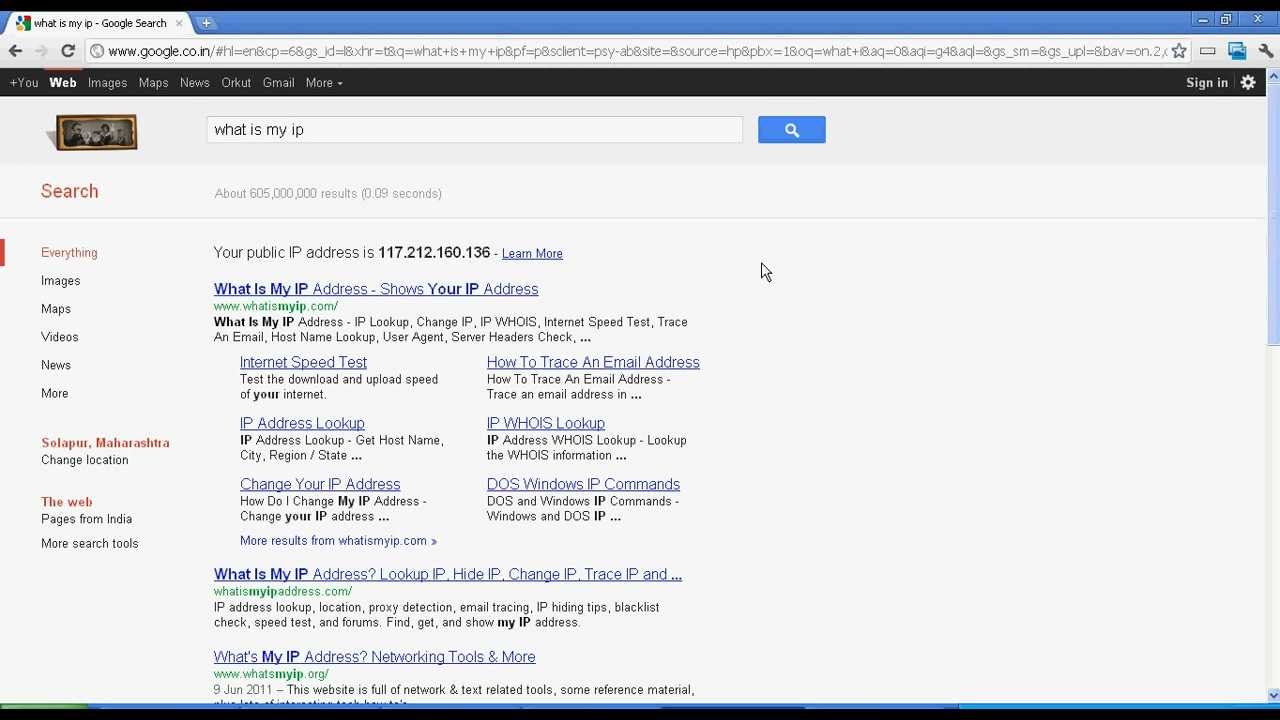1280x720 pixels.
Task: Click the 'what is my ip' search box
Action: pyautogui.click(x=475, y=130)
